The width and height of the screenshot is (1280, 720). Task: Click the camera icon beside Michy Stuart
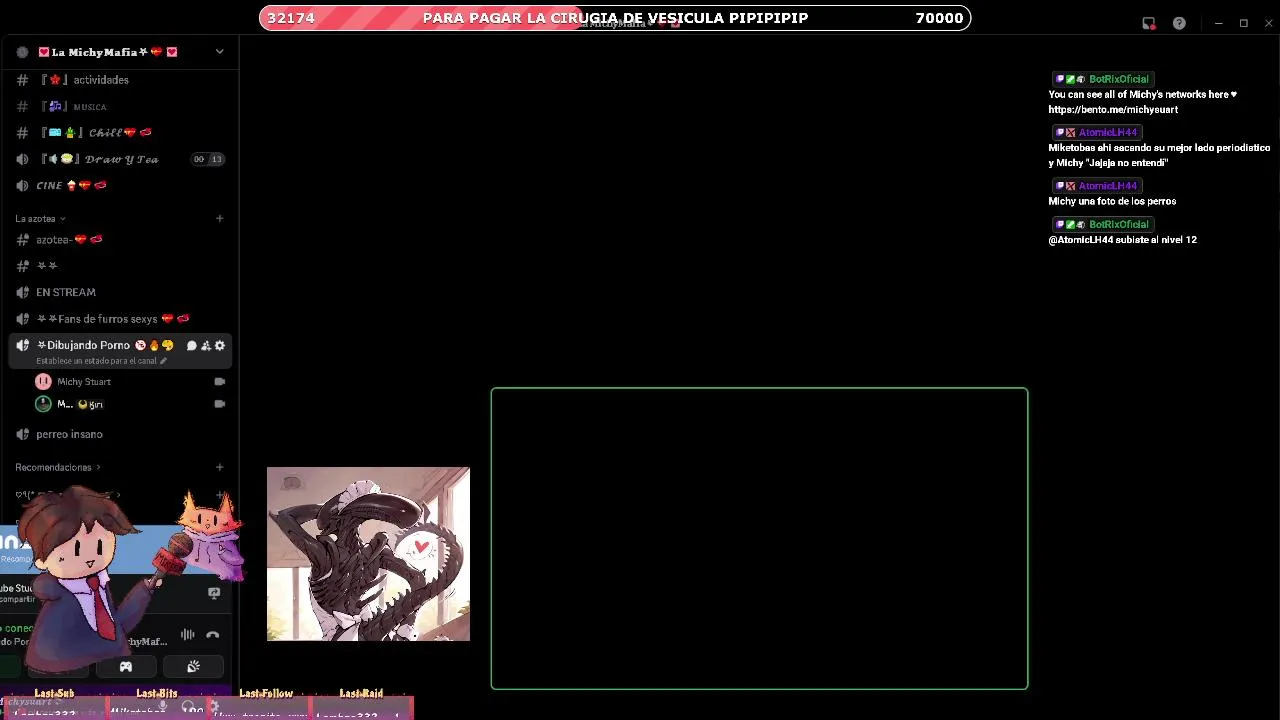(x=220, y=381)
